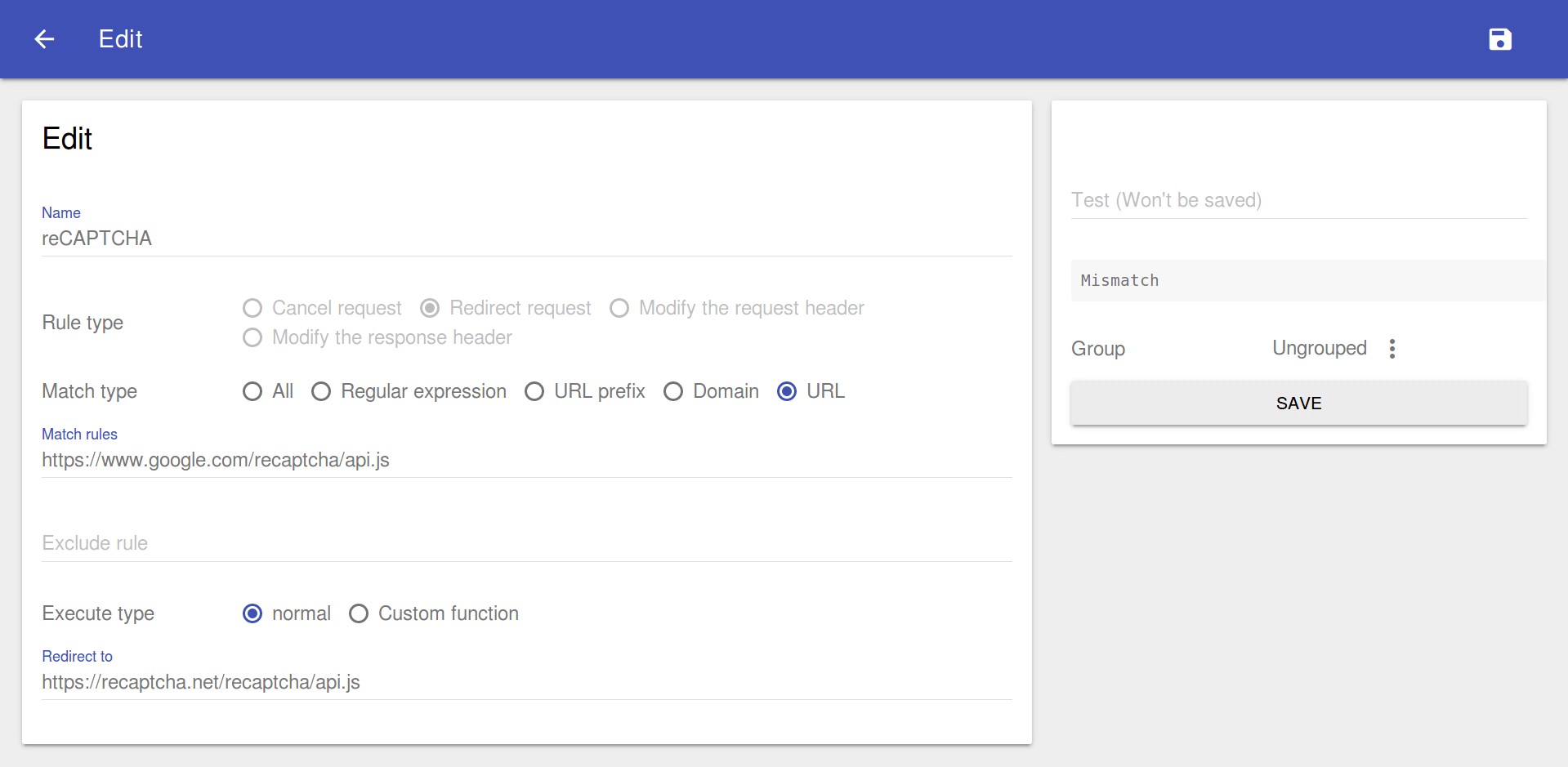Select the "Domain" match type

pyautogui.click(x=672, y=391)
